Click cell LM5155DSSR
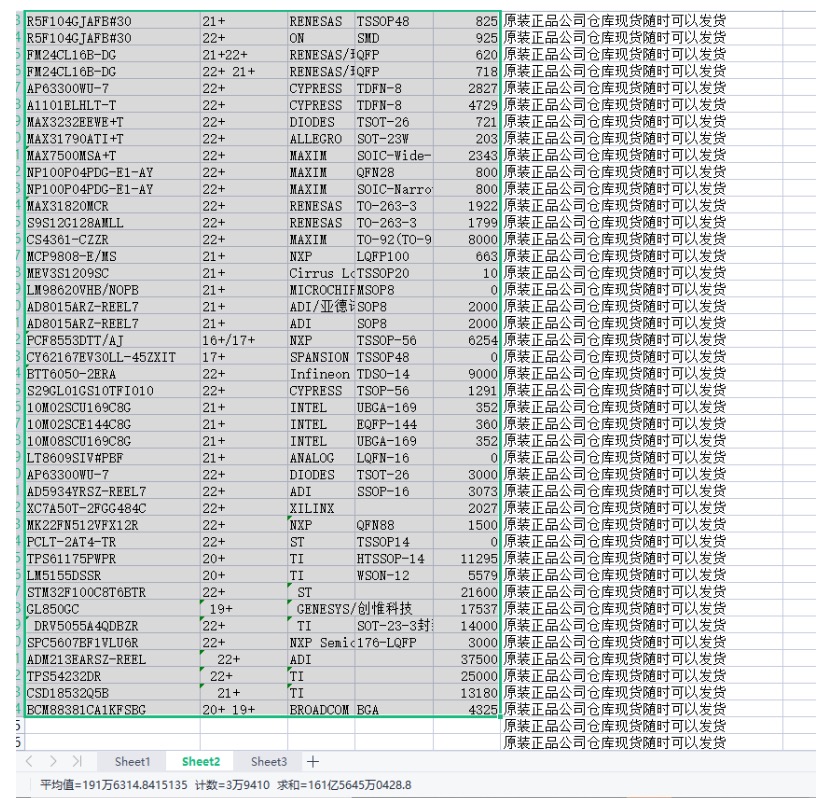The image size is (816, 798). tap(112, 576)
